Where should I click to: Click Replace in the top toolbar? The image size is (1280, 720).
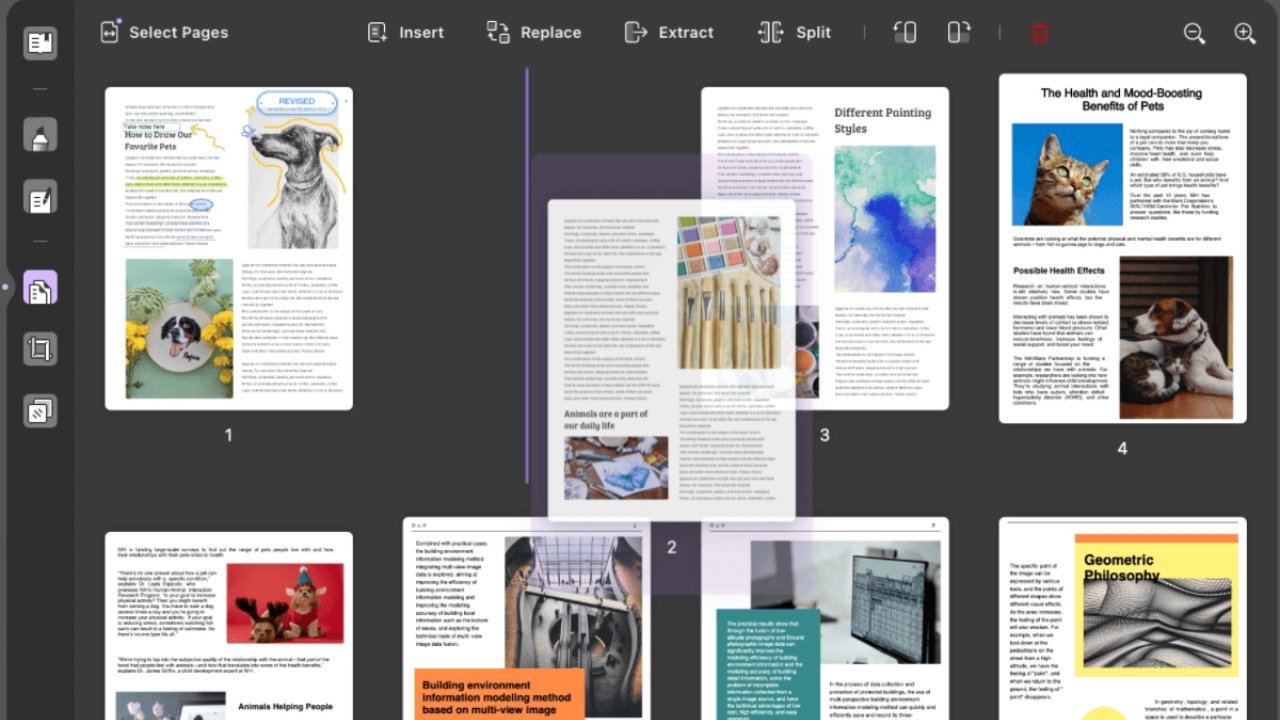(533, 32)
